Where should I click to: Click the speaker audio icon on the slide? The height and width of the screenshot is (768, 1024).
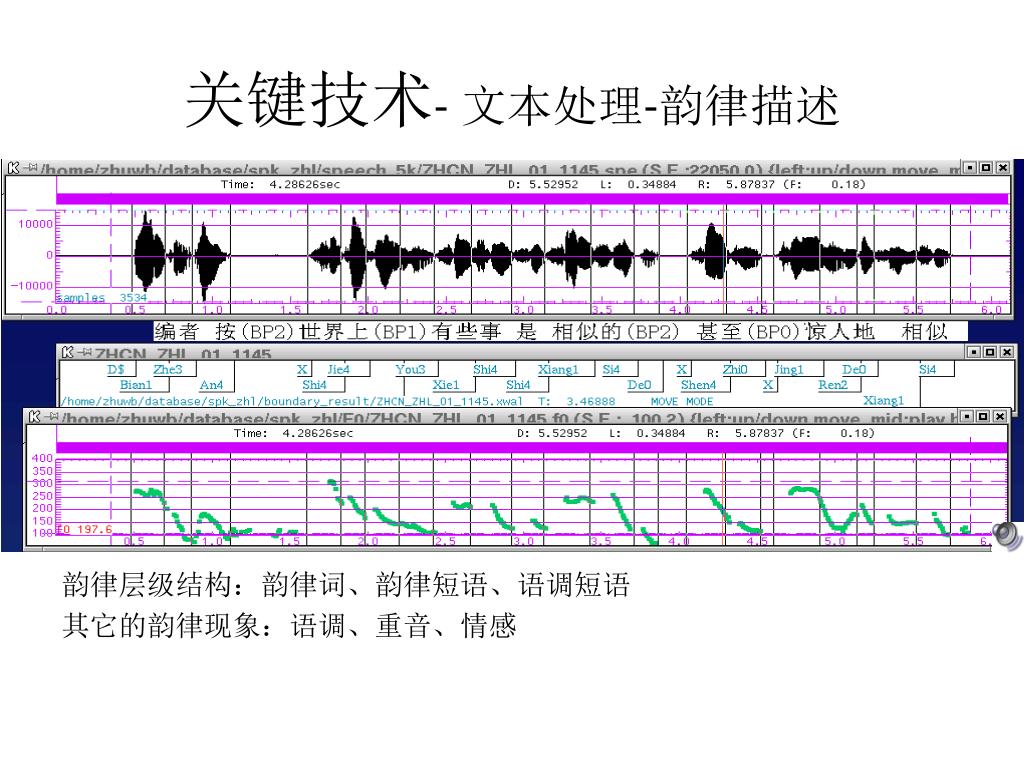pyautogui.click(x=1008, y=536)
